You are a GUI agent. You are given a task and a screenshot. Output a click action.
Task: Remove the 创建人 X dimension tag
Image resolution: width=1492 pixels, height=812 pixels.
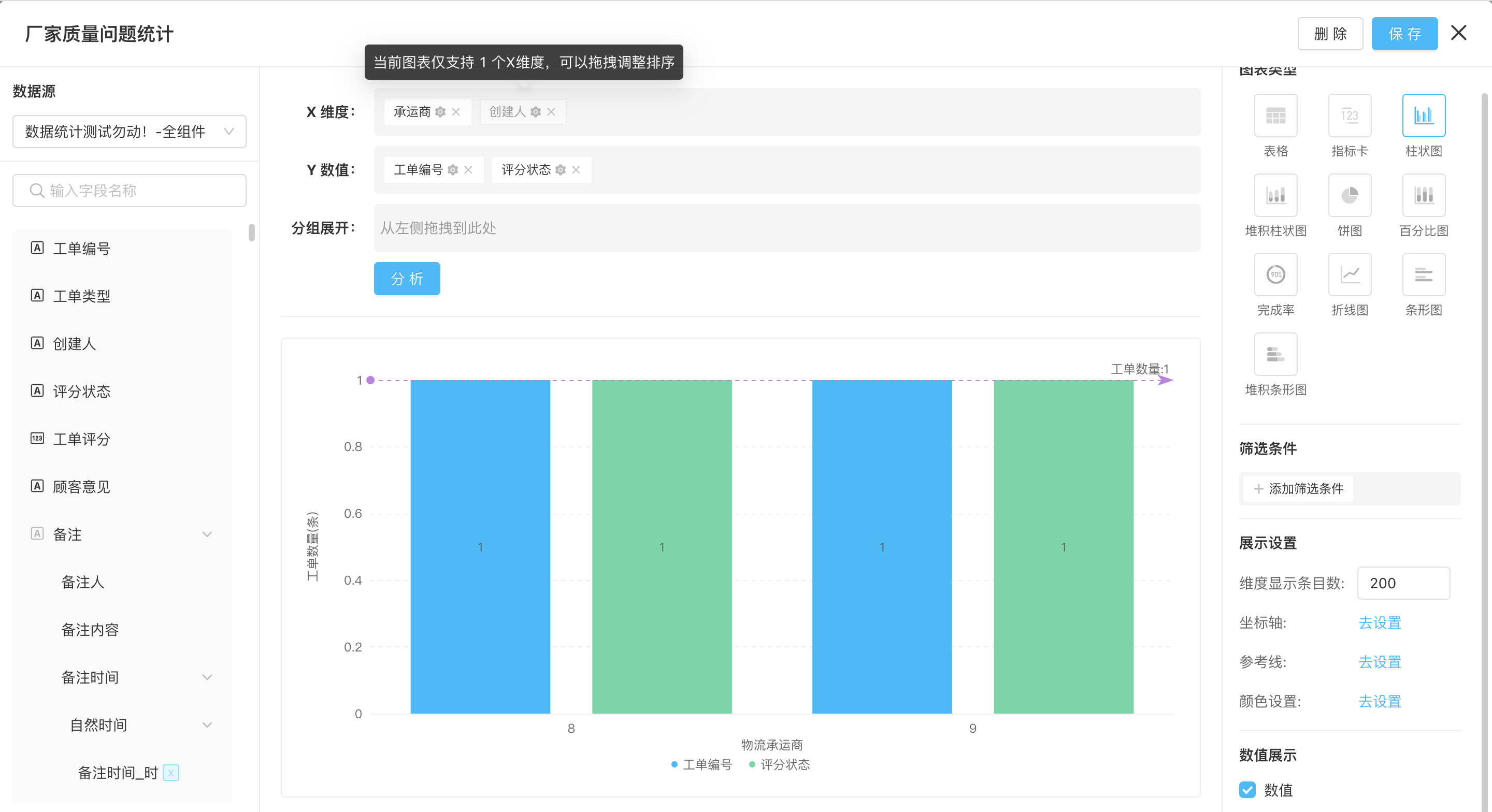[x=551, y=112]
